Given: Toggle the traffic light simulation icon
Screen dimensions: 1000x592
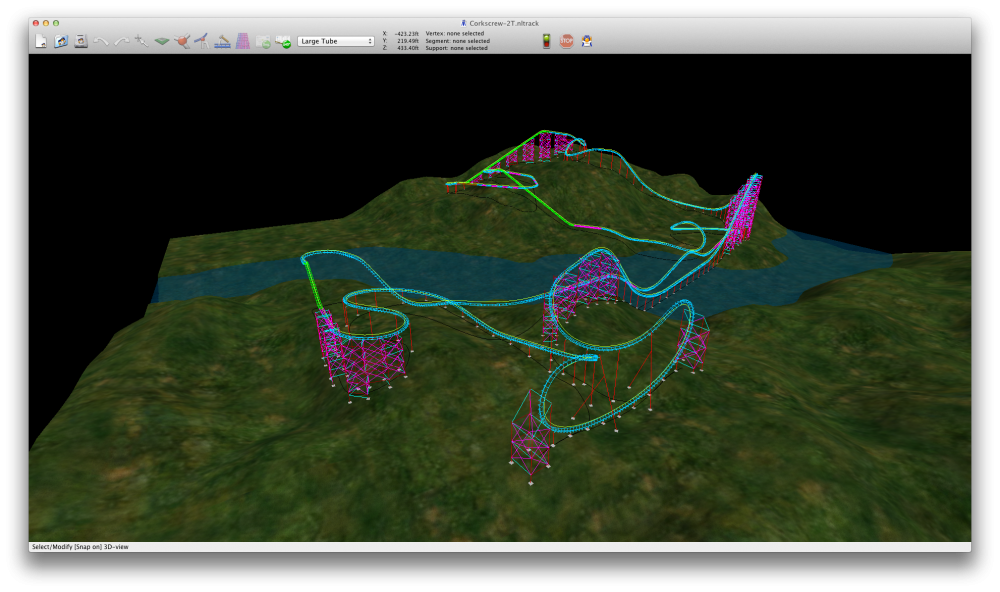Looking at the screenshot, I should point(546,41).
